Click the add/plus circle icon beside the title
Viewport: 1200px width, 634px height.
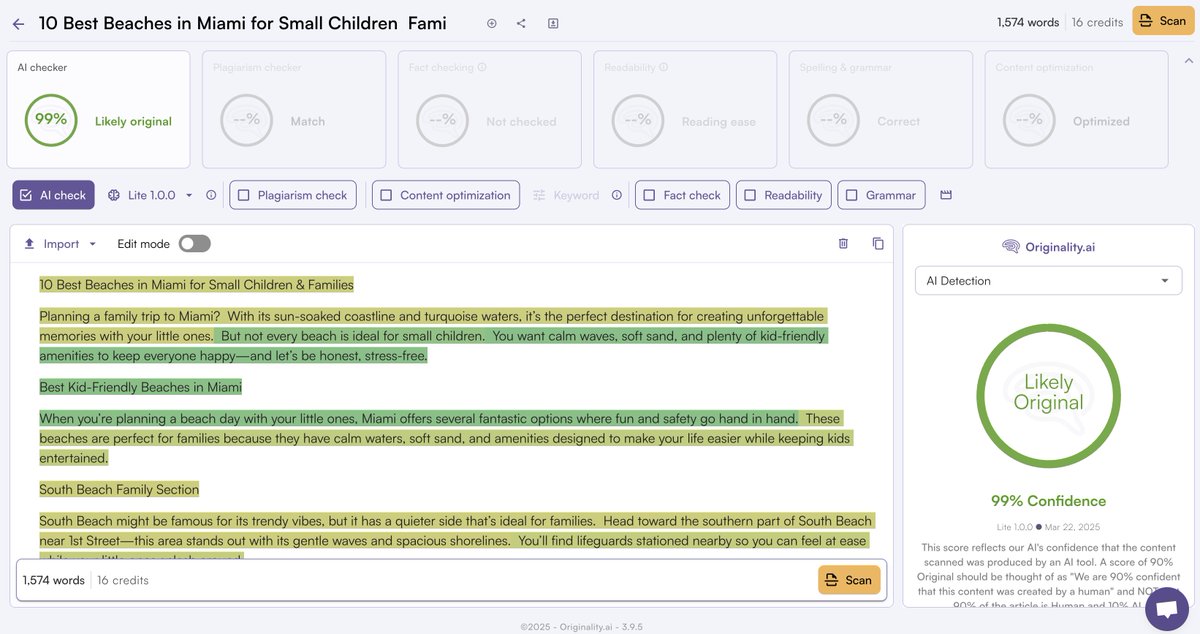491,23
